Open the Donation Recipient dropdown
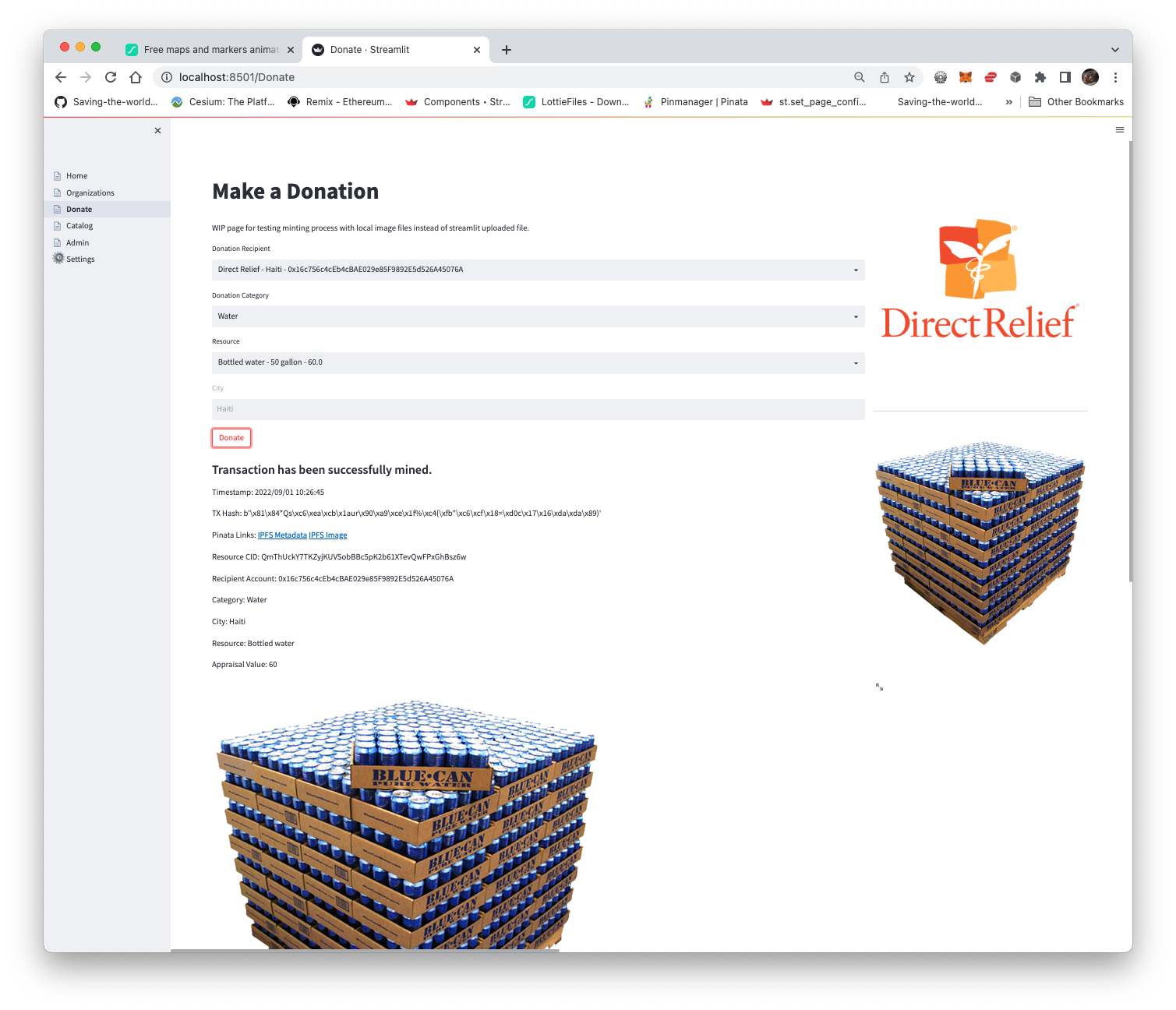This screenshot has height=1010, width=1176. [539, 270]
